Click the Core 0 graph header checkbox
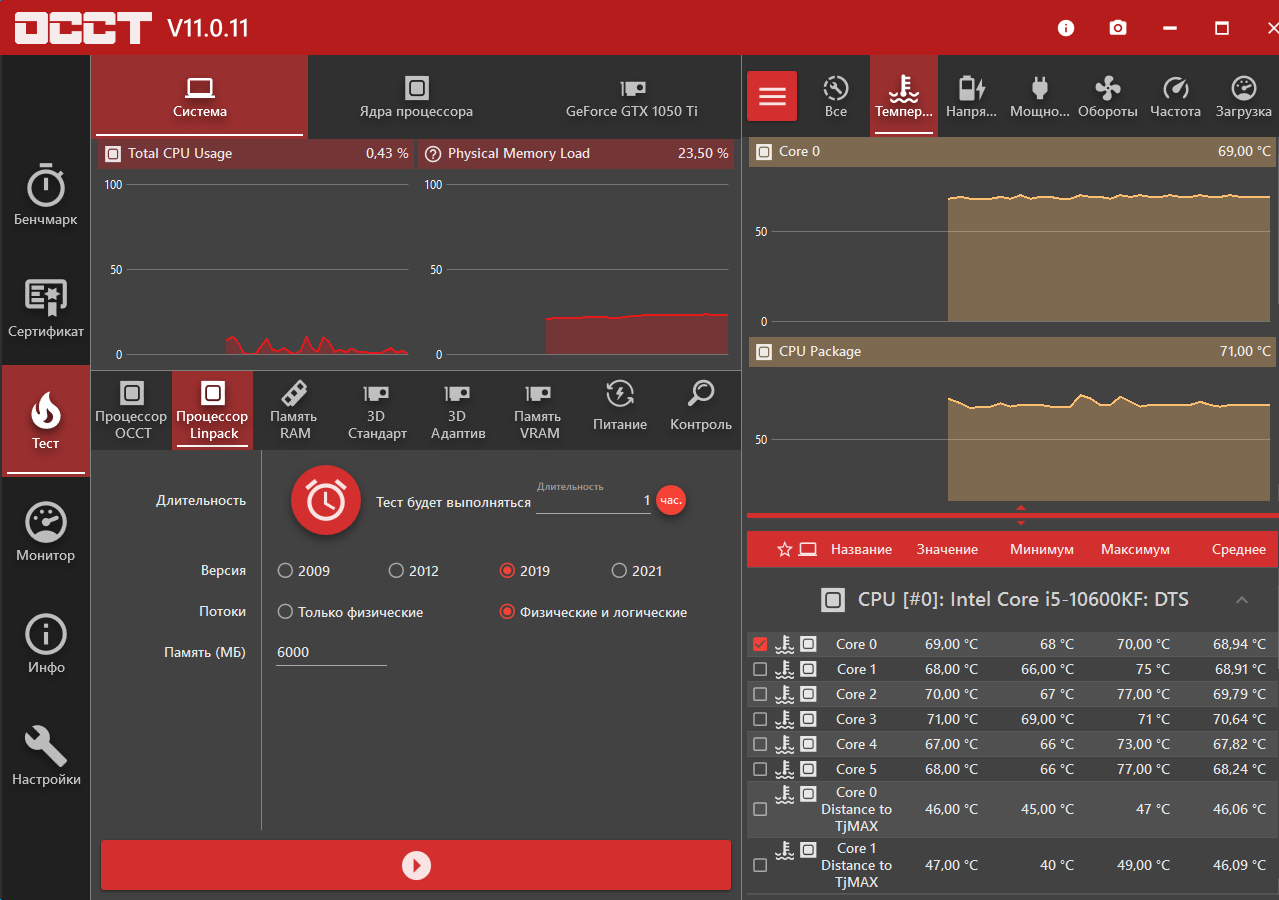The width and height of the screenshot is (1279, 900). 764,152
